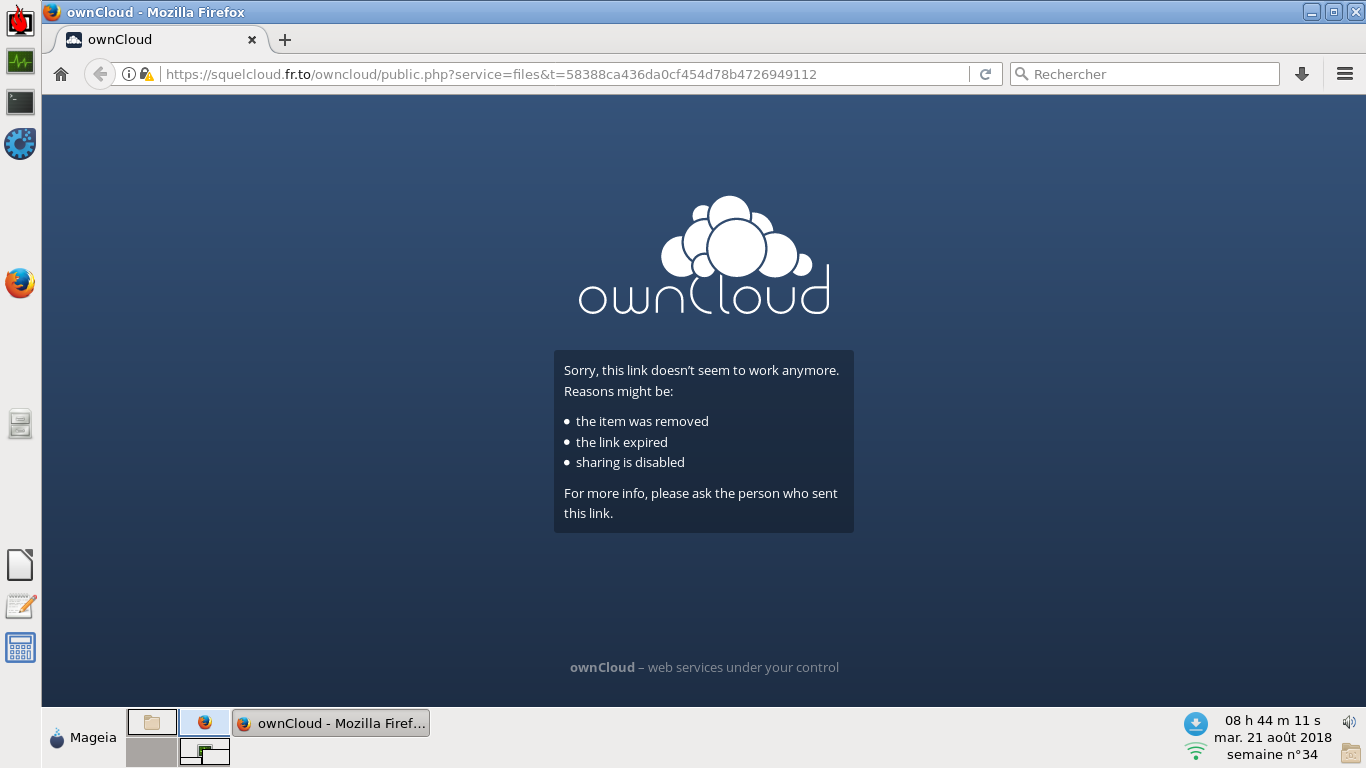Go back to the previous page
Image resolution: width=1366 pixels, height=768 pixels.
[x=99, y=73]
